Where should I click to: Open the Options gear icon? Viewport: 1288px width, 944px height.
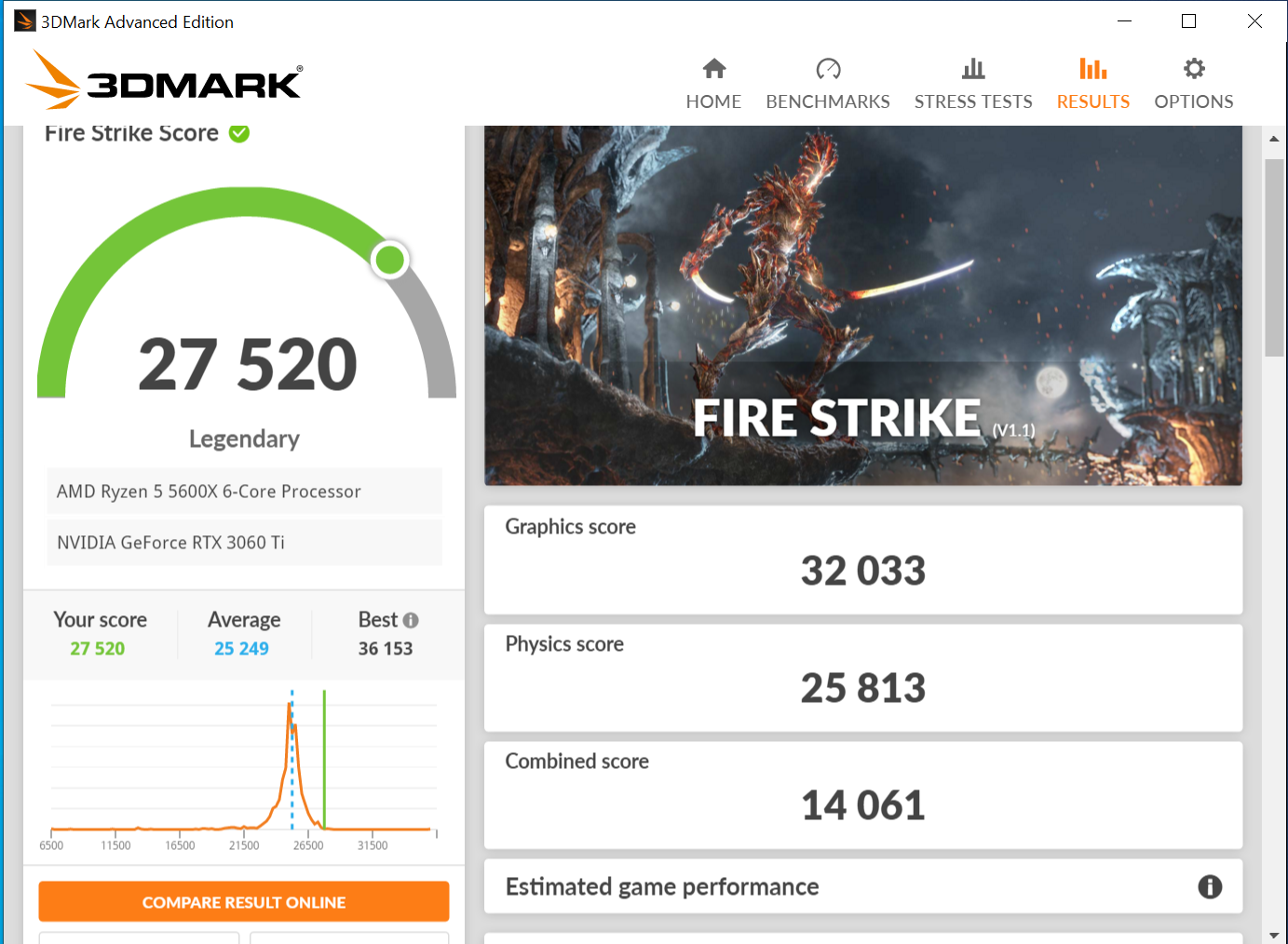(x=1194, y=69)
